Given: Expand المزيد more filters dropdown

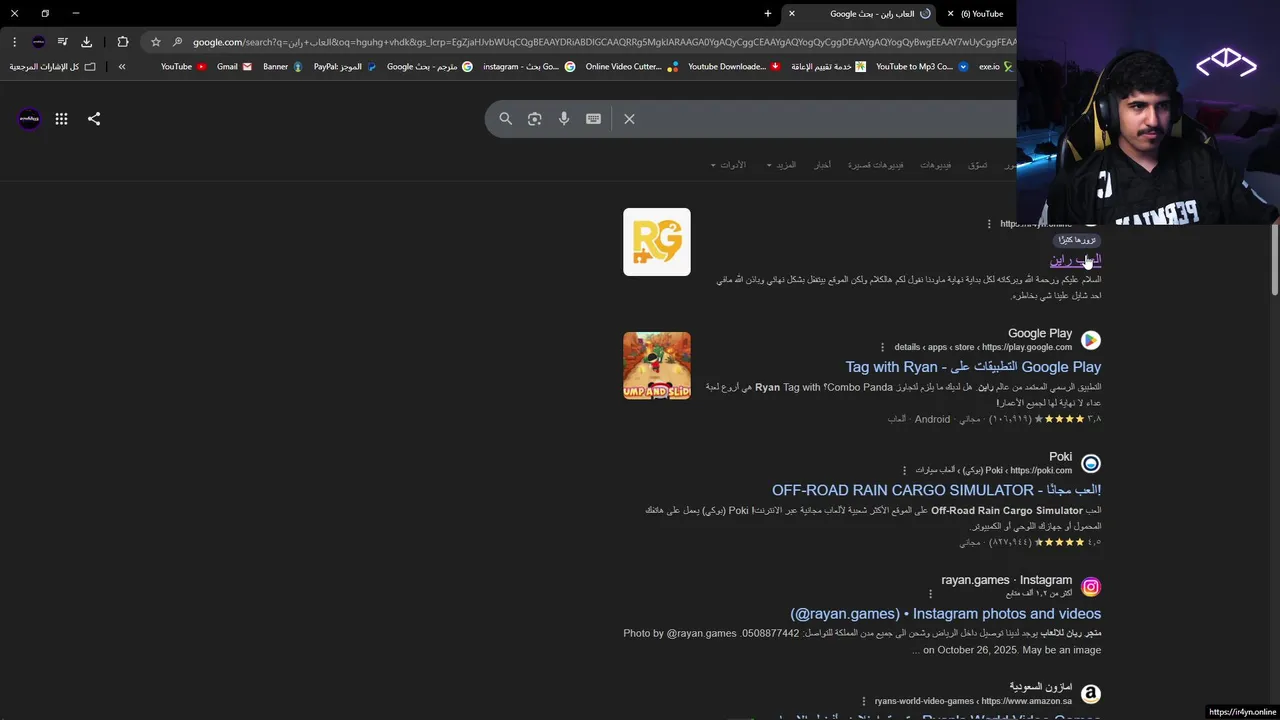Looking at the screenshot, I should [781, 165].
